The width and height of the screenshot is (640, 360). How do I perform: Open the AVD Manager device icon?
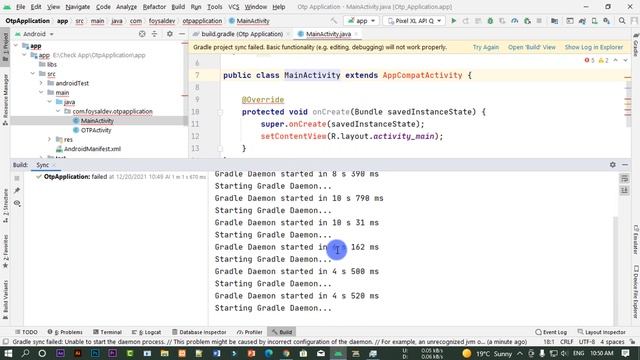coord(595,21)
